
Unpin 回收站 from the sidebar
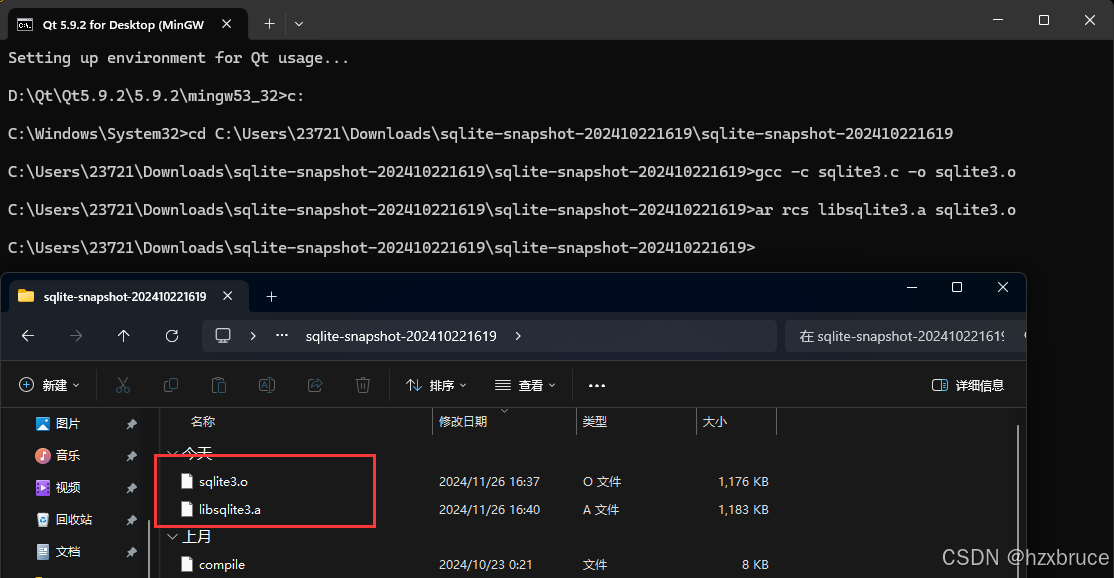click(133, 520)
